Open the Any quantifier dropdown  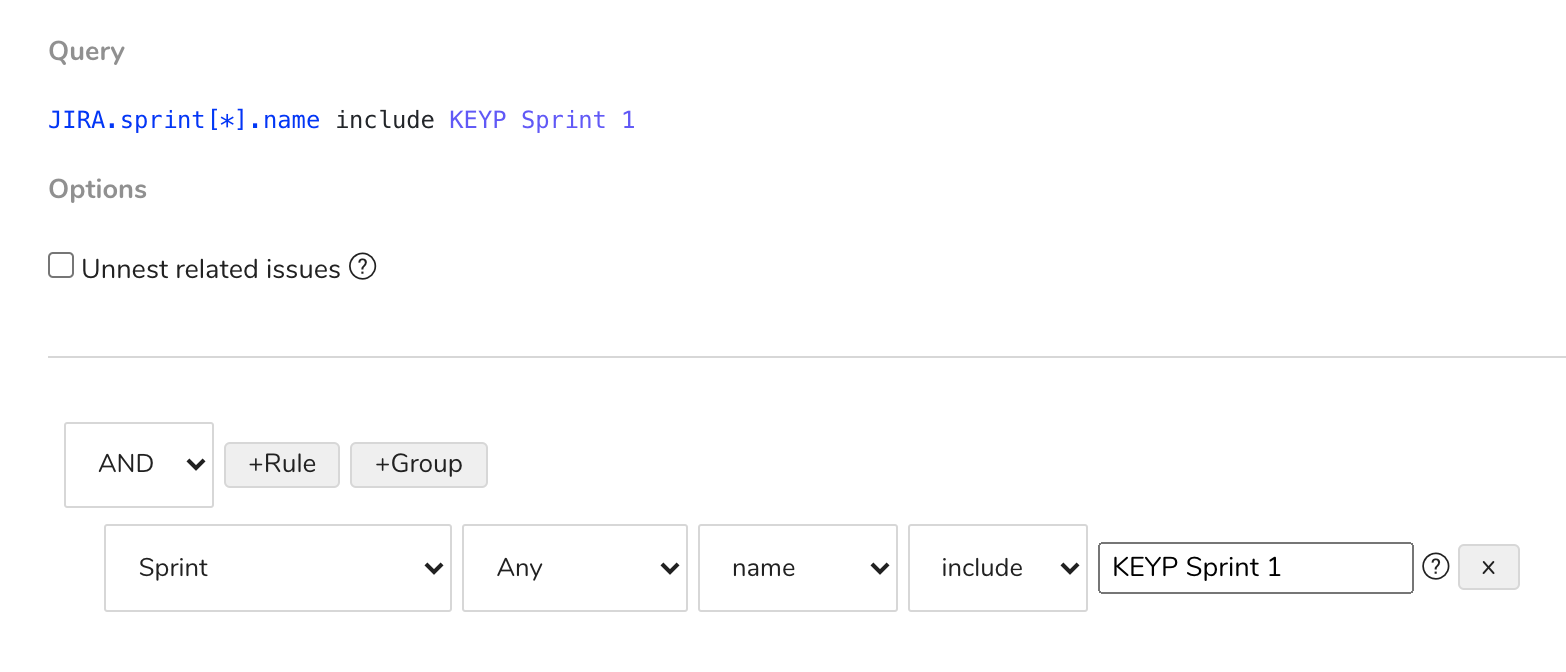(x=575, y=568)
